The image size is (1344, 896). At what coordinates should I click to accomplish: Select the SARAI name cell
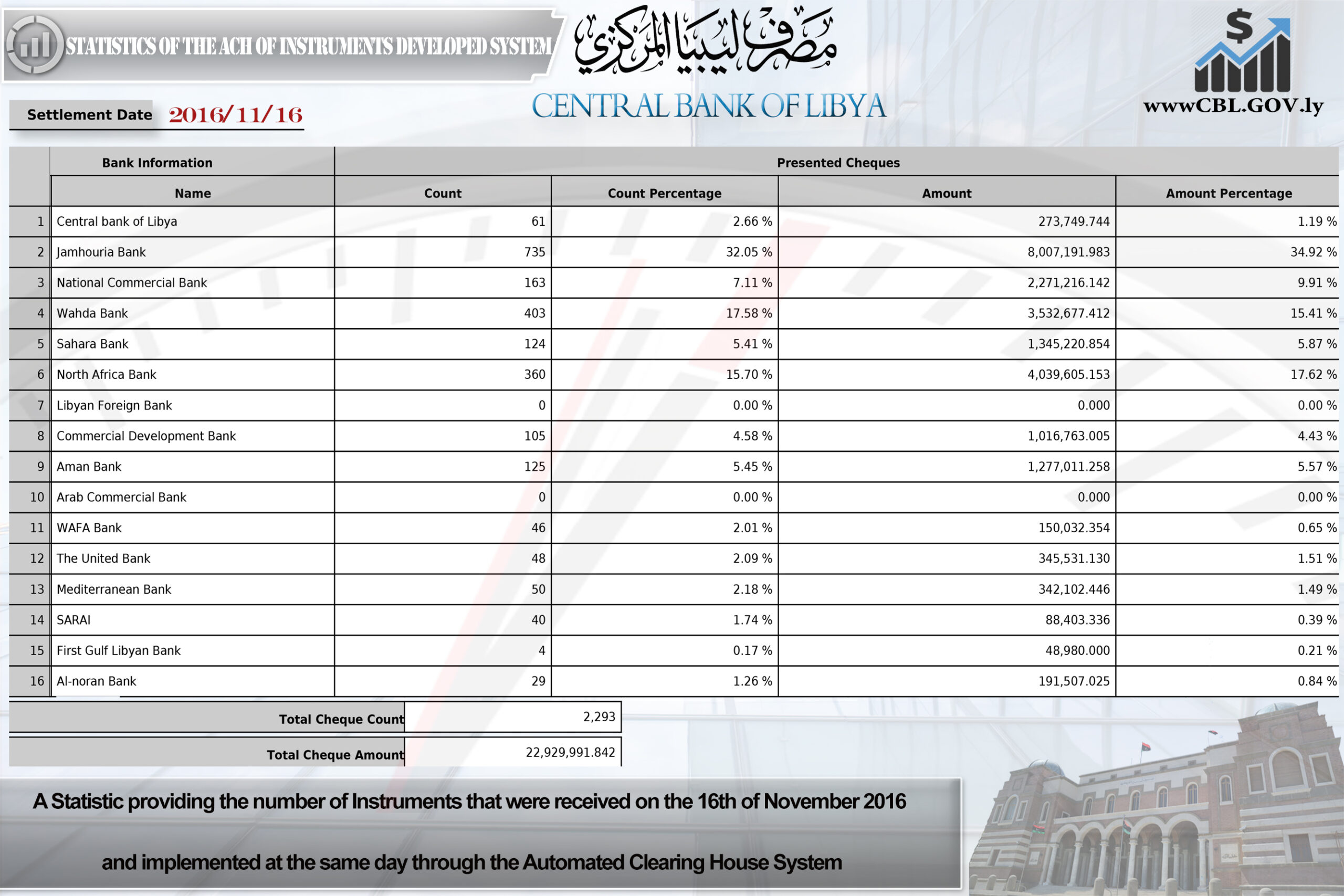click(193, 620)
